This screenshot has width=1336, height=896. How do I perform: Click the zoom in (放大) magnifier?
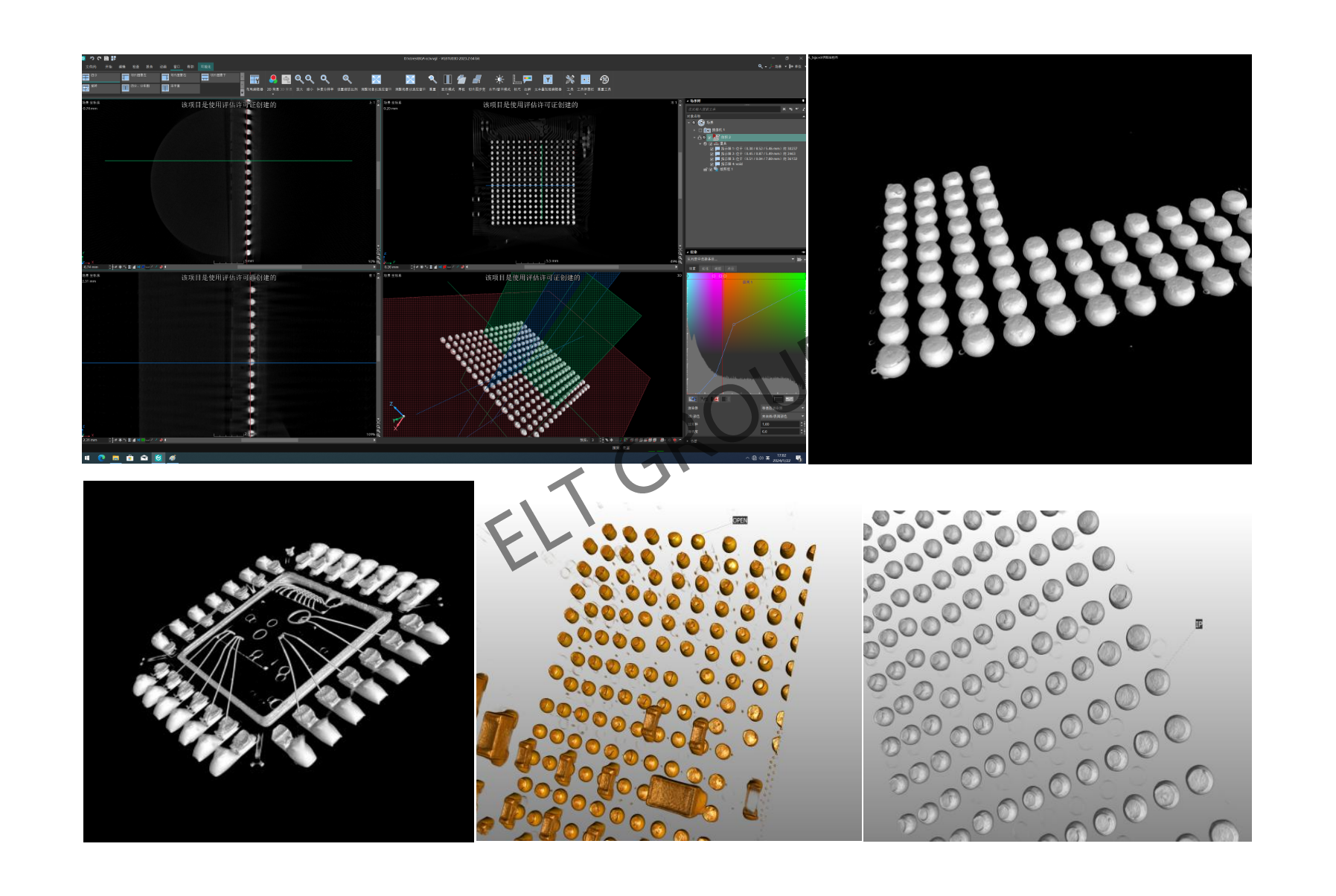pyautogui.click(x=299, y=79)
